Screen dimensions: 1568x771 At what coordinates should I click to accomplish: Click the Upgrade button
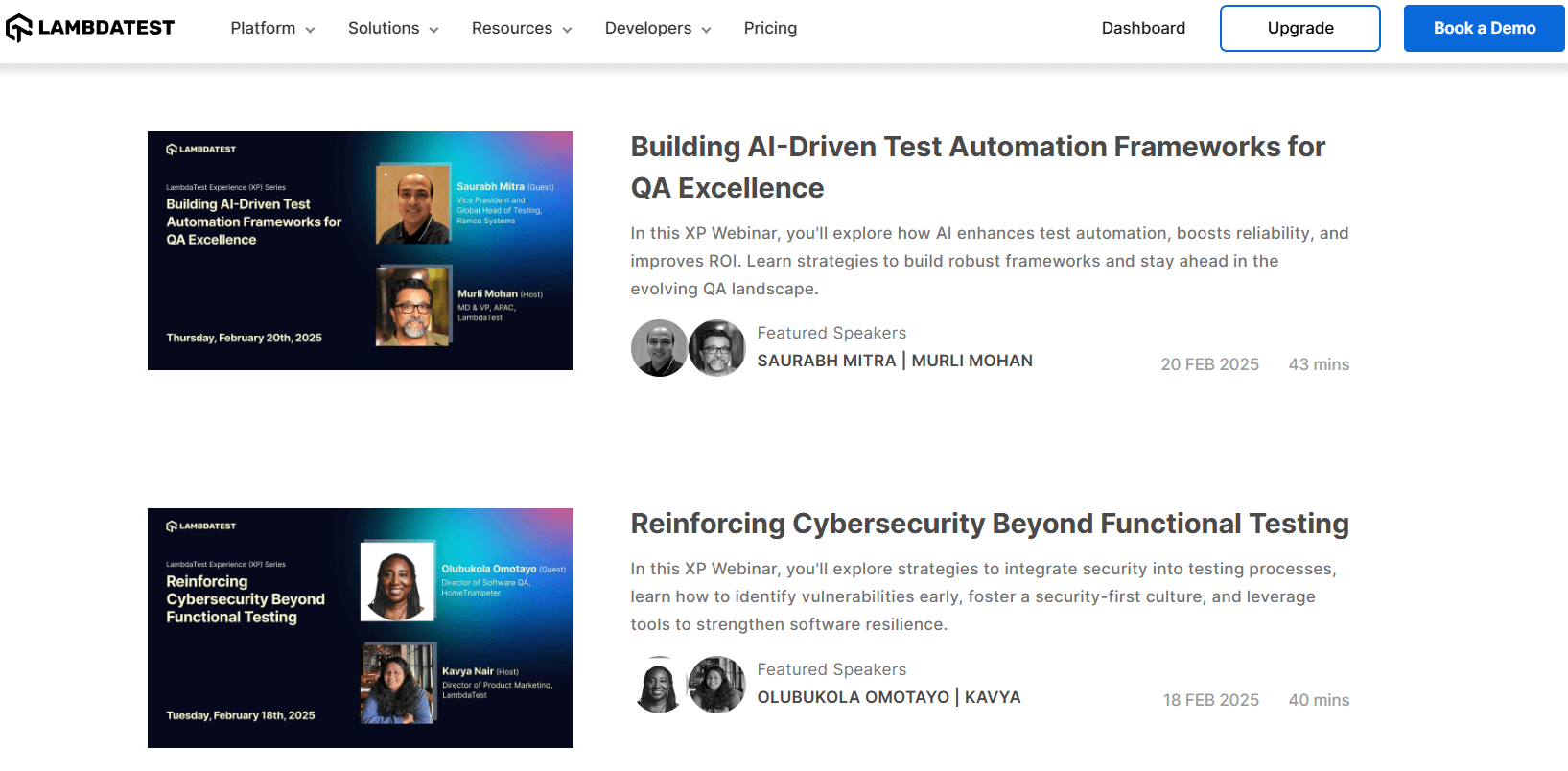pos(1300,28)
